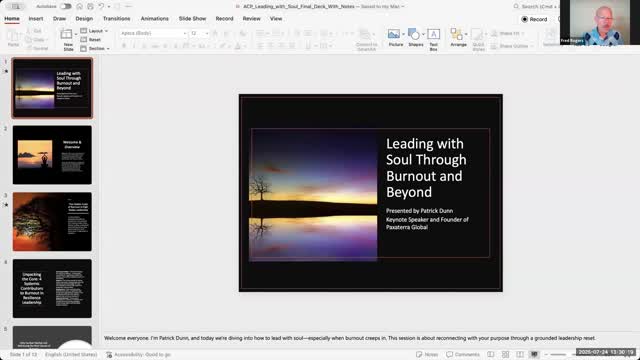Toggle the Notes pane button
Viewport: 640px width, 360px height.
click(427, 354)
